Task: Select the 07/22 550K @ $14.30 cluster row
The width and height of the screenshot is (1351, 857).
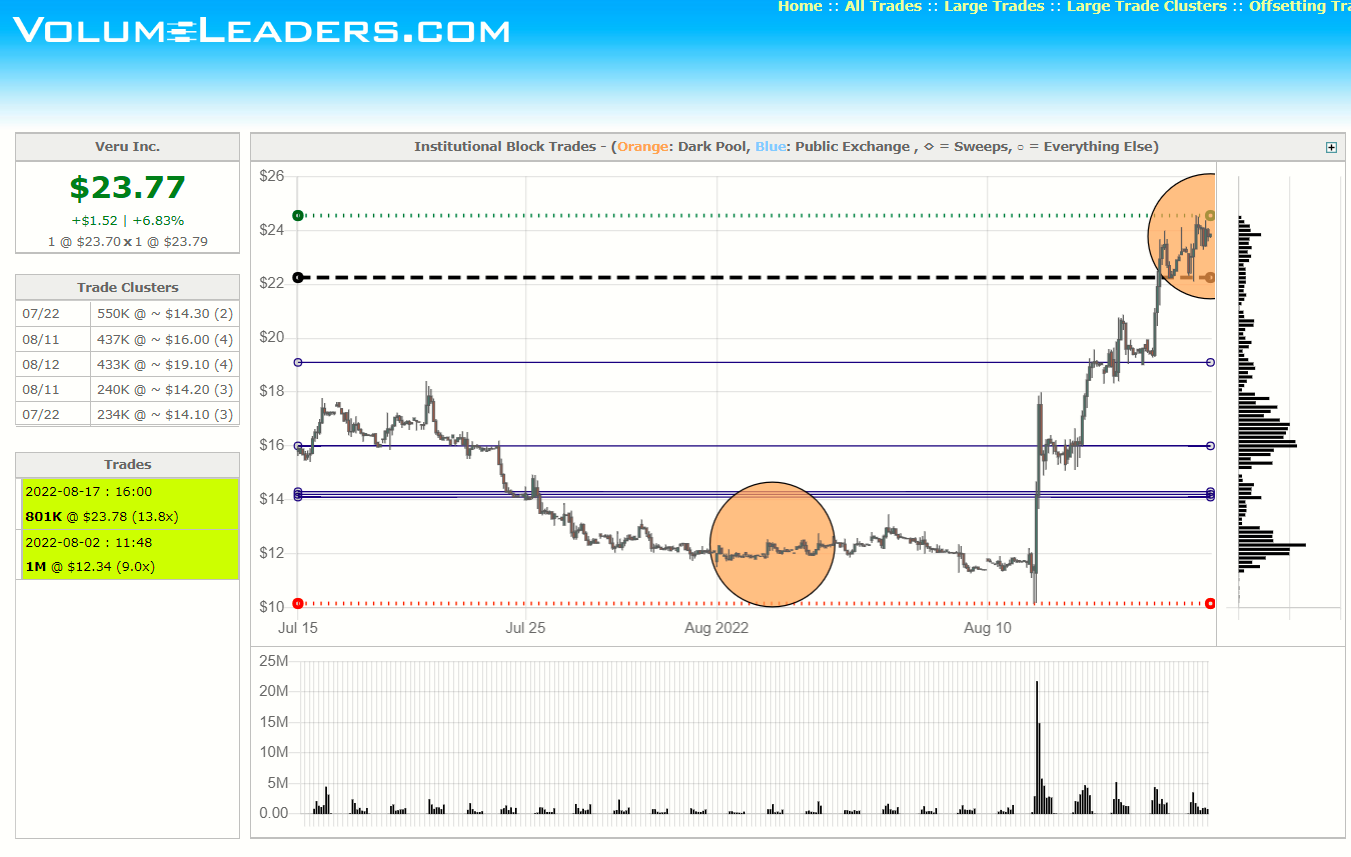Action: click(127, 313)
